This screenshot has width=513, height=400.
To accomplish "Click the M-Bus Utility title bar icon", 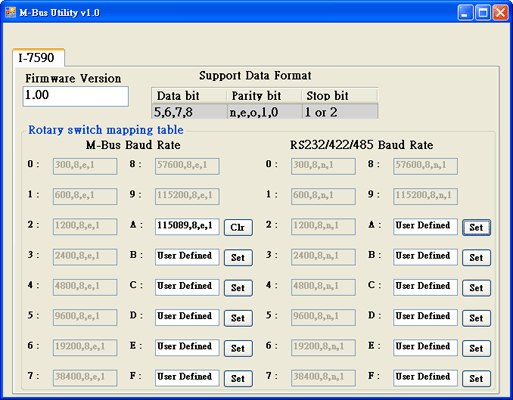I will click(x=10, y=12).
